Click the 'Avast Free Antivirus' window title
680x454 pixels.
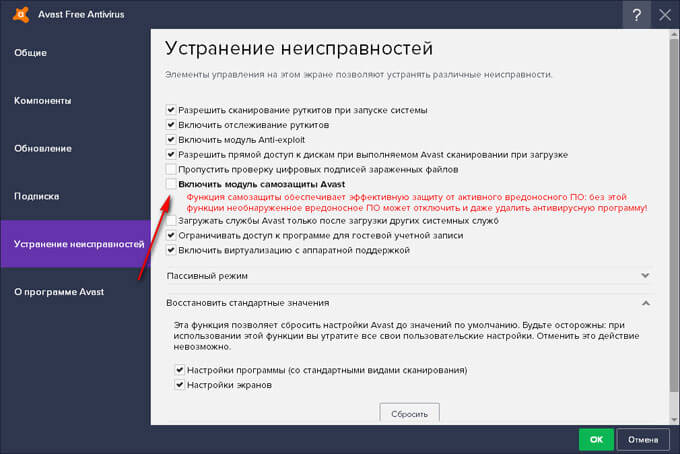[81, 14]
